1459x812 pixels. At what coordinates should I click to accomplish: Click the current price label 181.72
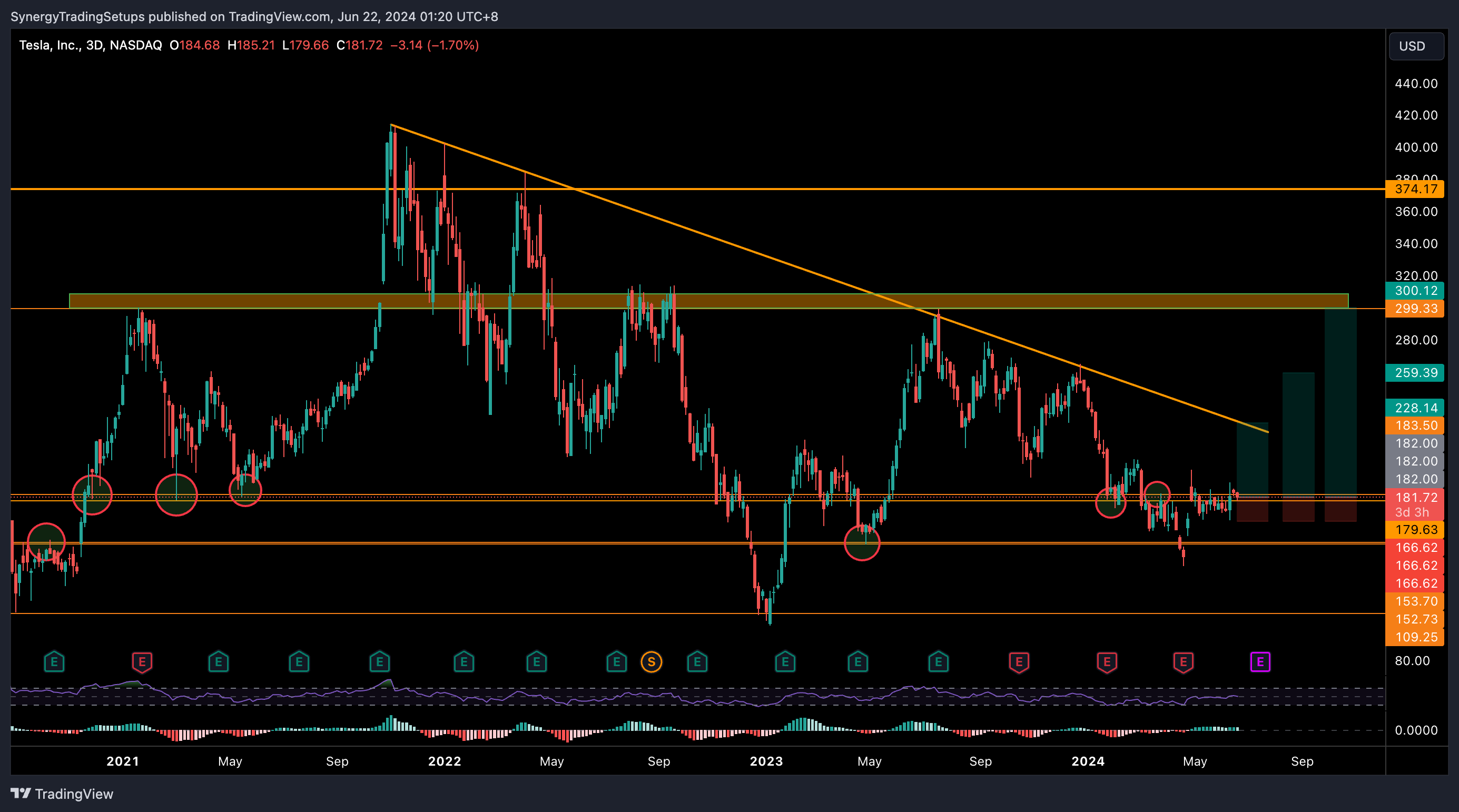[1415, 497]
